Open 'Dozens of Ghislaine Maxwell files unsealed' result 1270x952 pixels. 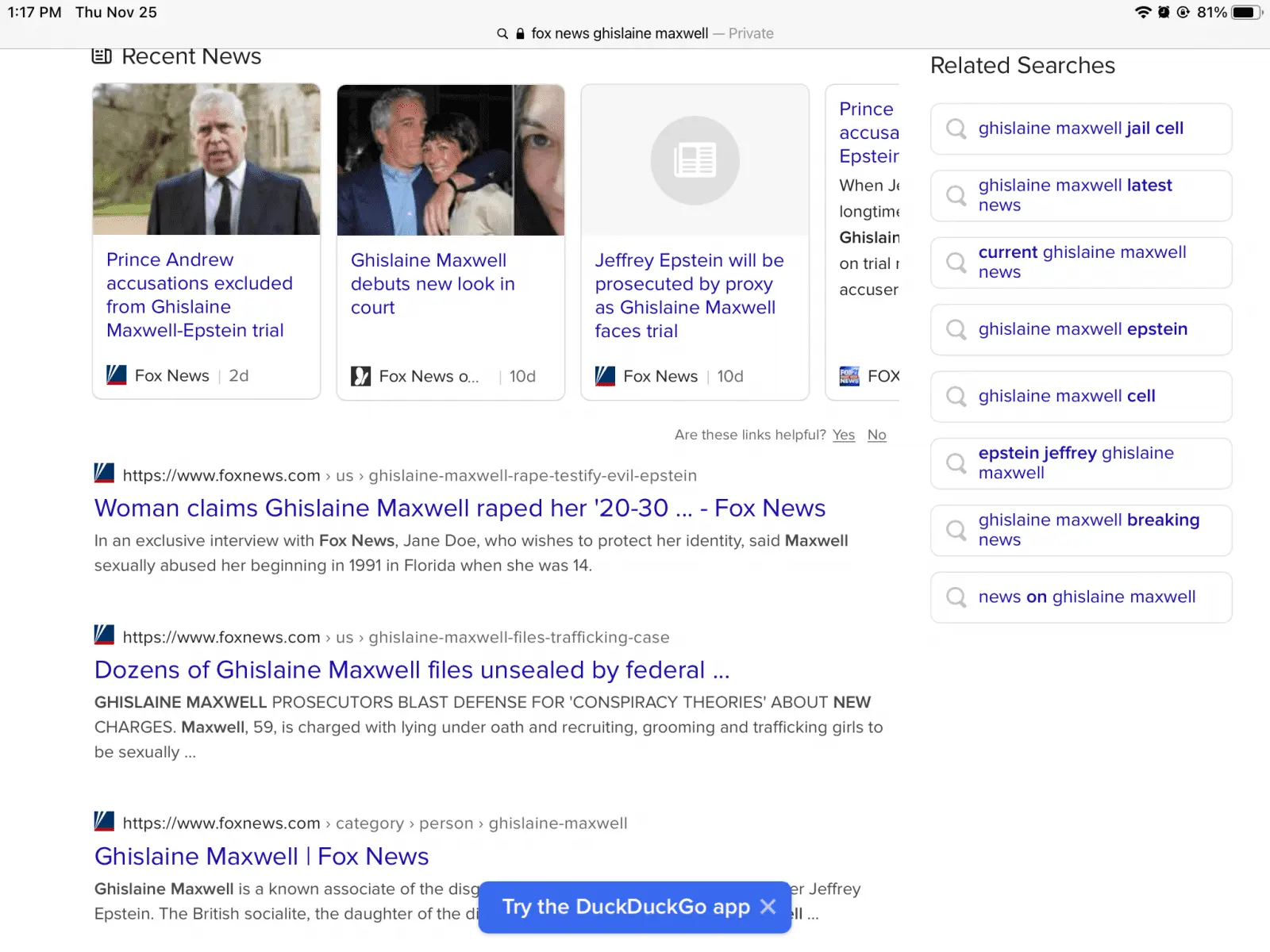(411, 670)
